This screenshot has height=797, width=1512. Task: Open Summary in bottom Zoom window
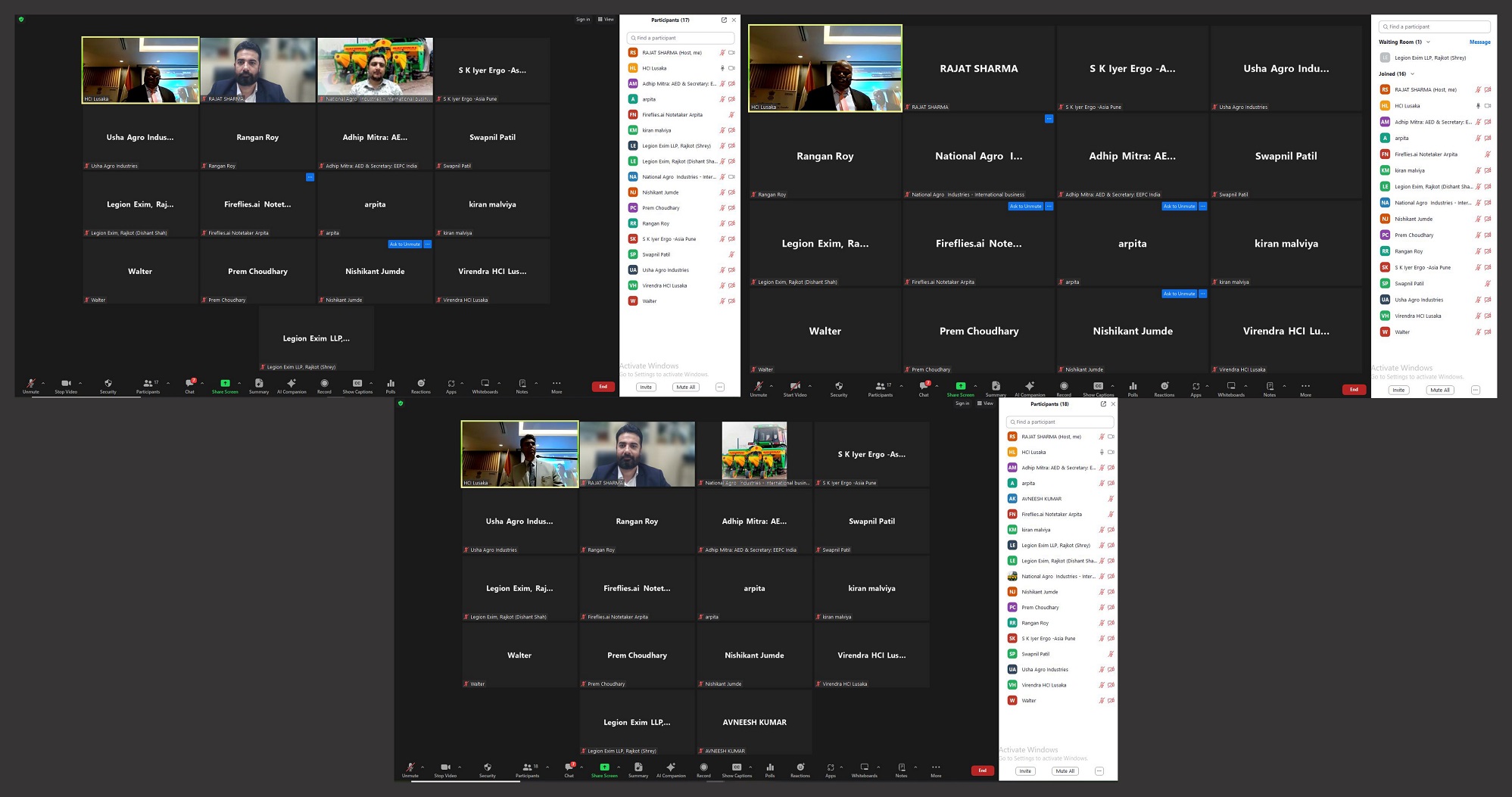pyautogui.click(x=638, y=770)
